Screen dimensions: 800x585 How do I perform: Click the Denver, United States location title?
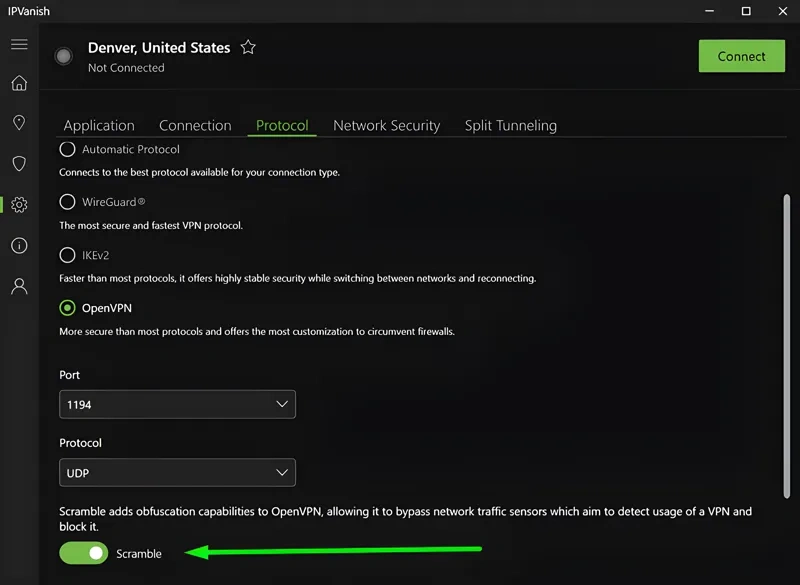point(159,47)
